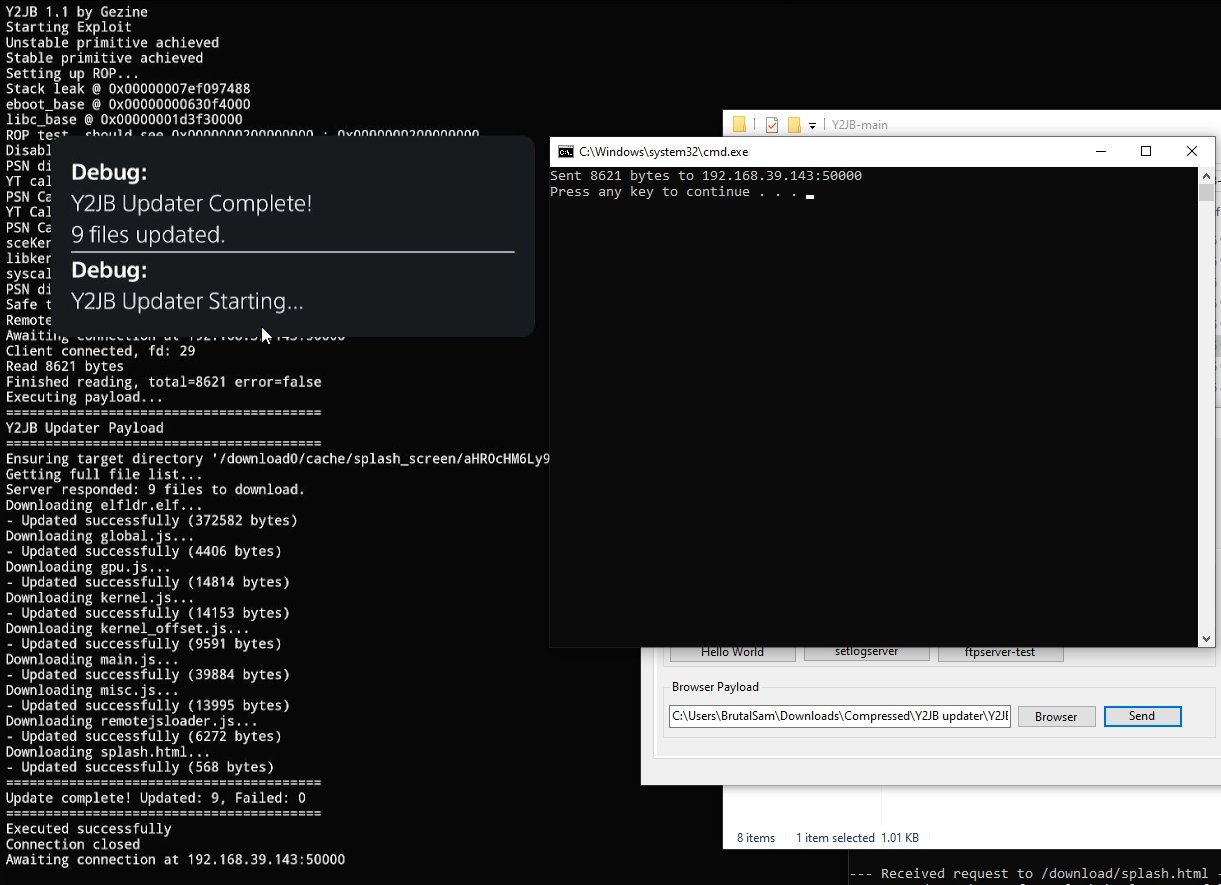This screenshot has width=1221, height=885.
Task: Close the cmd.exe window
Action: [1191, 152]
